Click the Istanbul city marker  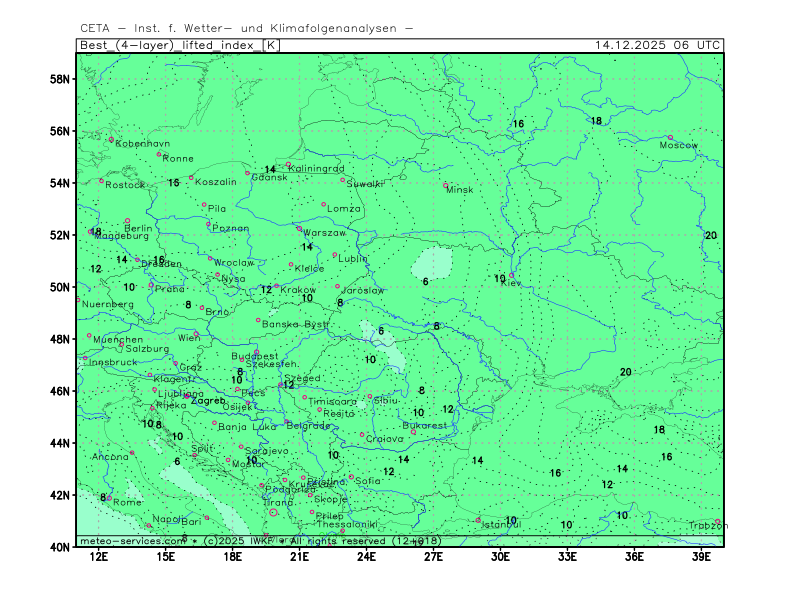(478, 519)
